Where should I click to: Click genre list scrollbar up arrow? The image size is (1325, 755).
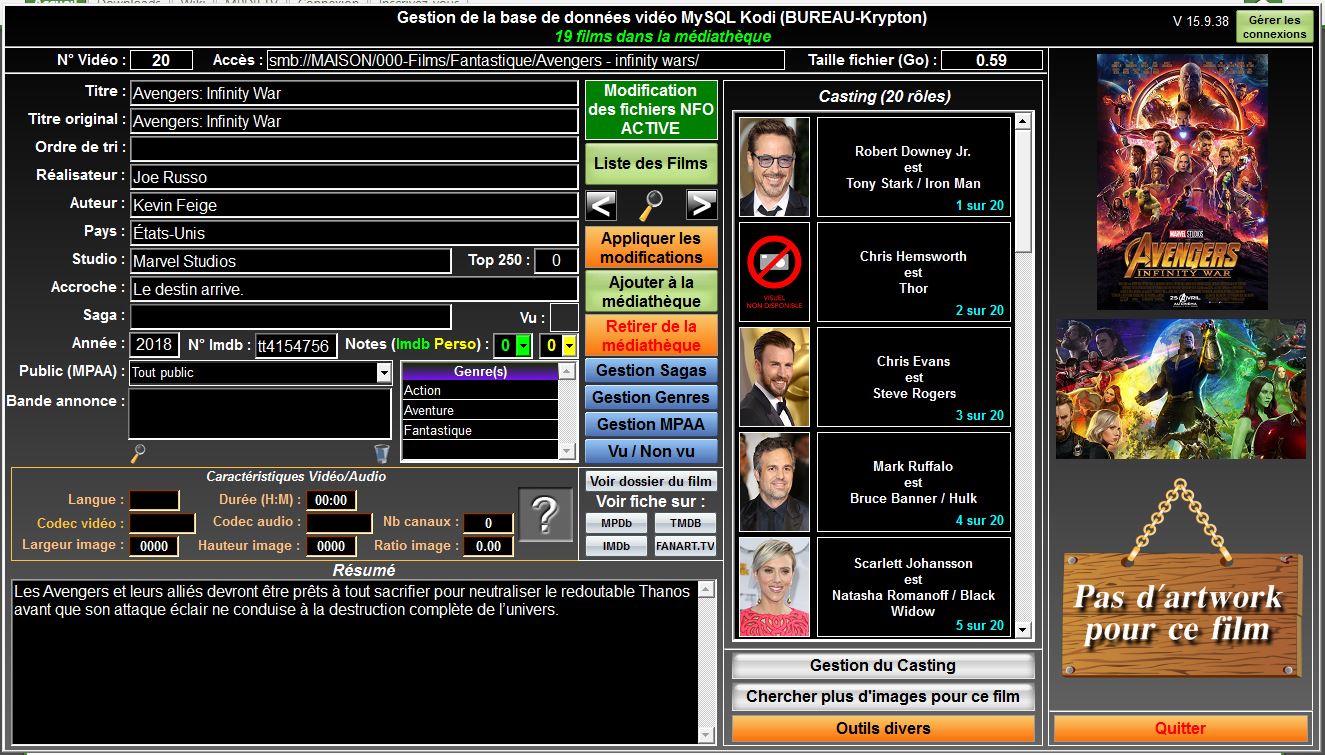pyautogui.click(x=567, y=371)
